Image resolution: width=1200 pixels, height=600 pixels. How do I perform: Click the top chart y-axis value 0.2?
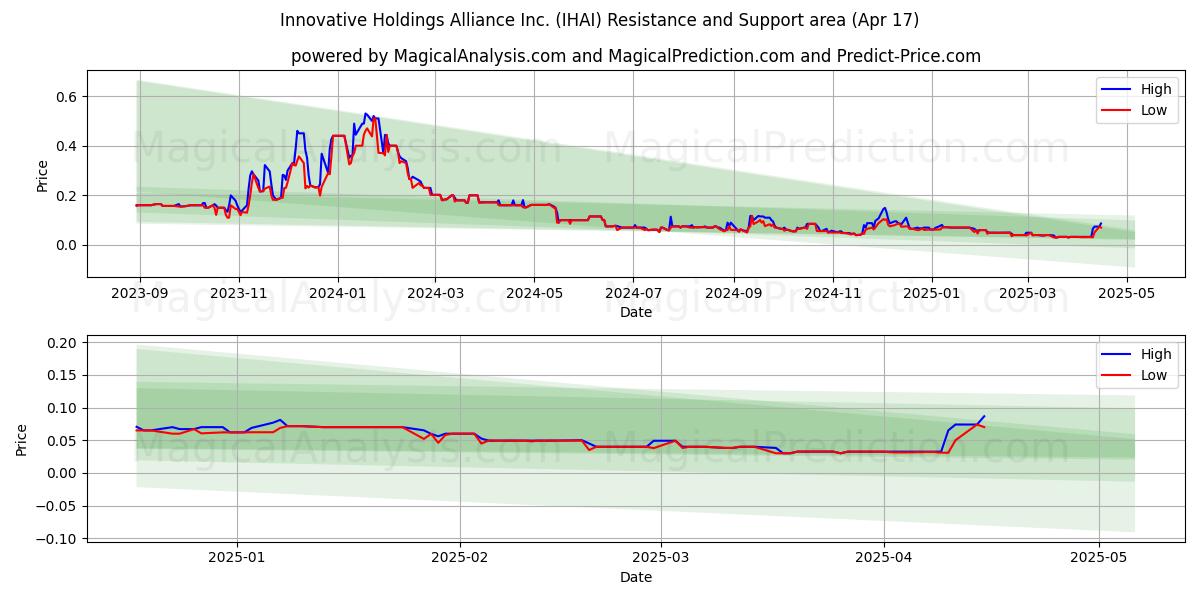(68, 196)
